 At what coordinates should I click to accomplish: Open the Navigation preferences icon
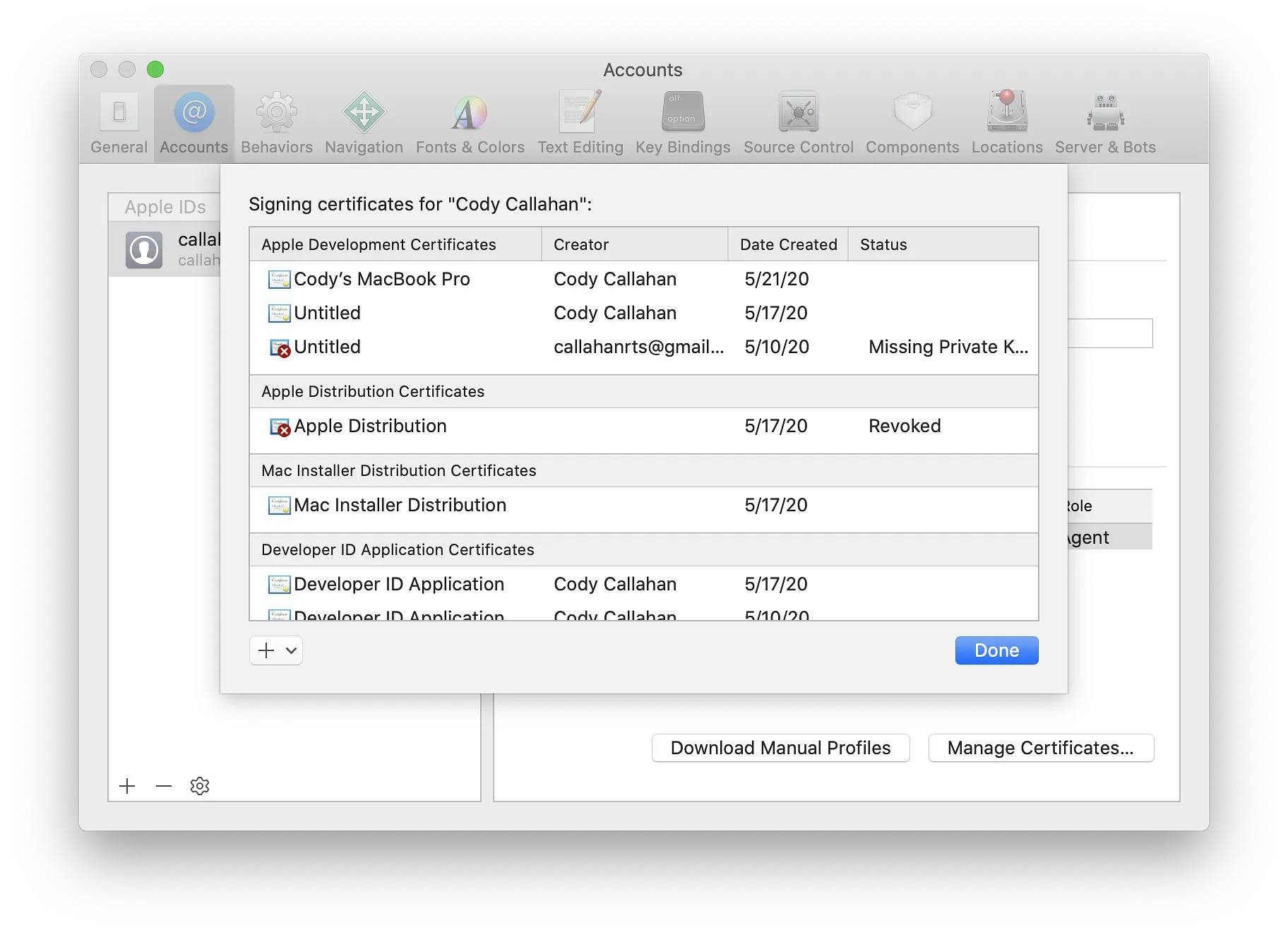click(364, 123)
